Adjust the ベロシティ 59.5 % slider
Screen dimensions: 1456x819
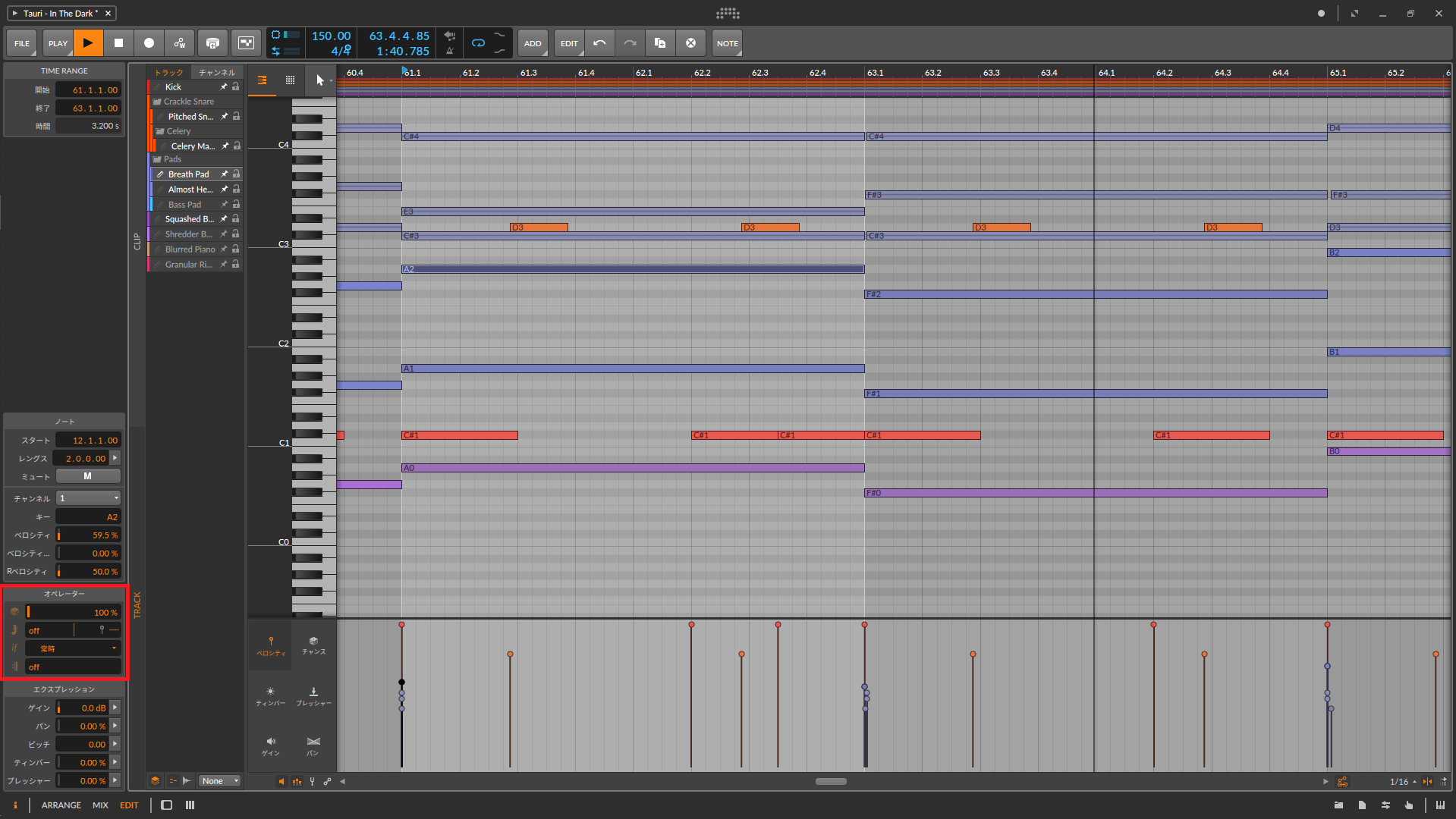pyautogui.click(x=88, y=535)
